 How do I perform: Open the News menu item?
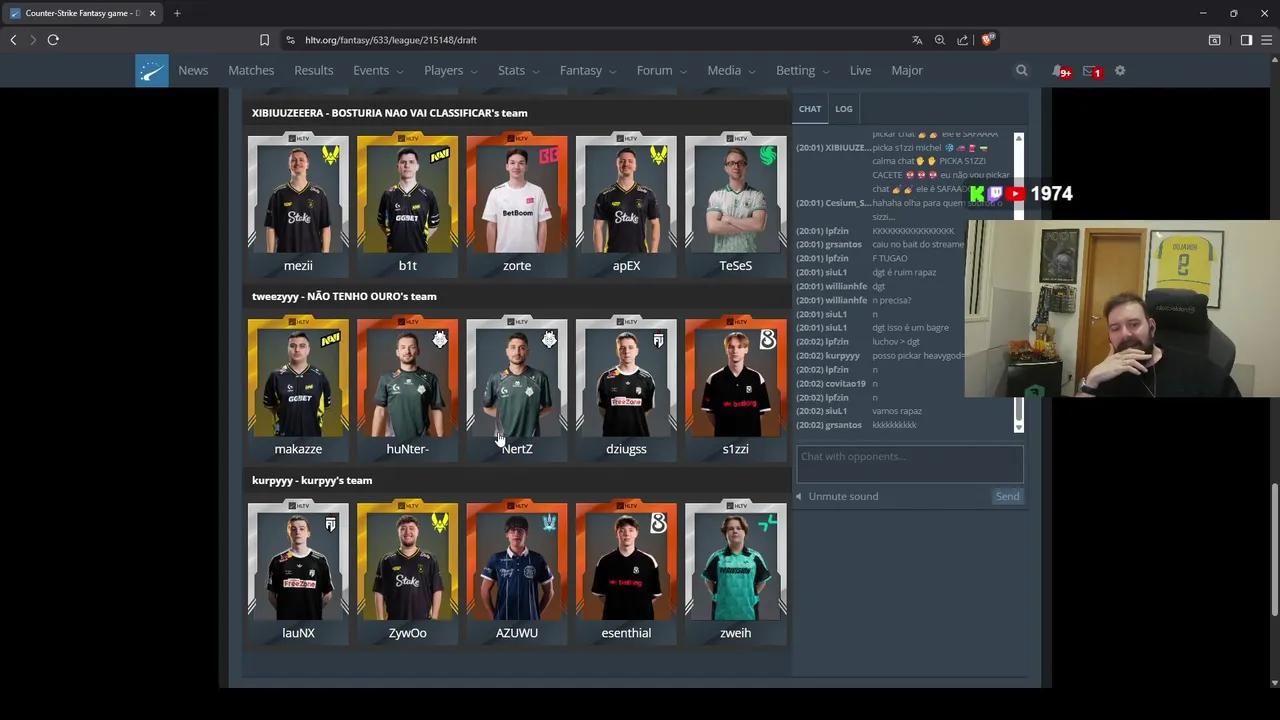(x=193, y=71)
